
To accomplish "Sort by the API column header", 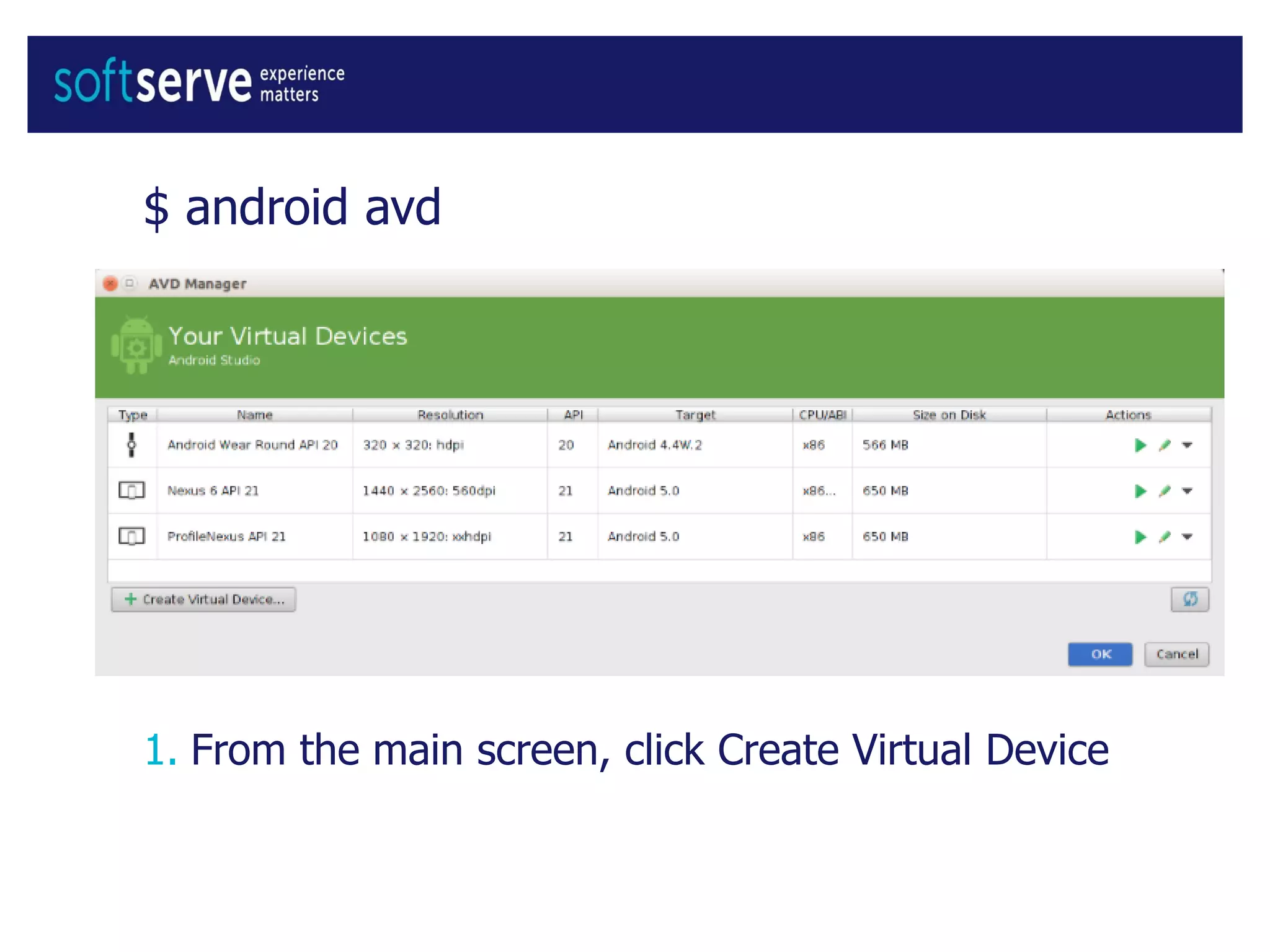I will [573, 415].
